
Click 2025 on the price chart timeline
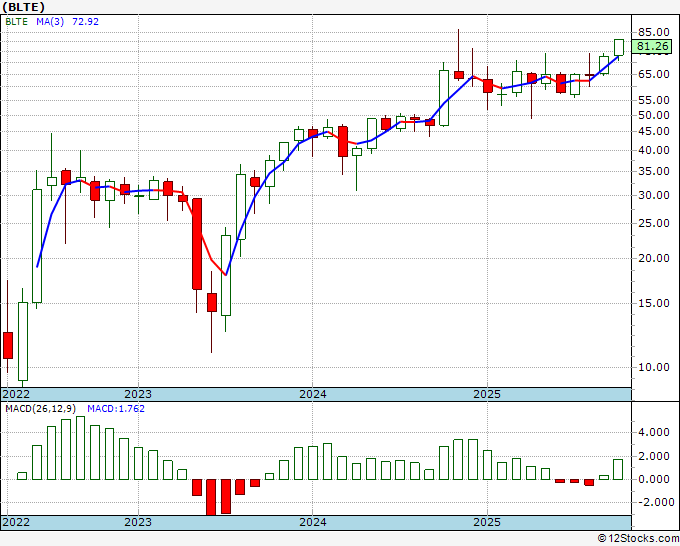click(x=487, y=394)
